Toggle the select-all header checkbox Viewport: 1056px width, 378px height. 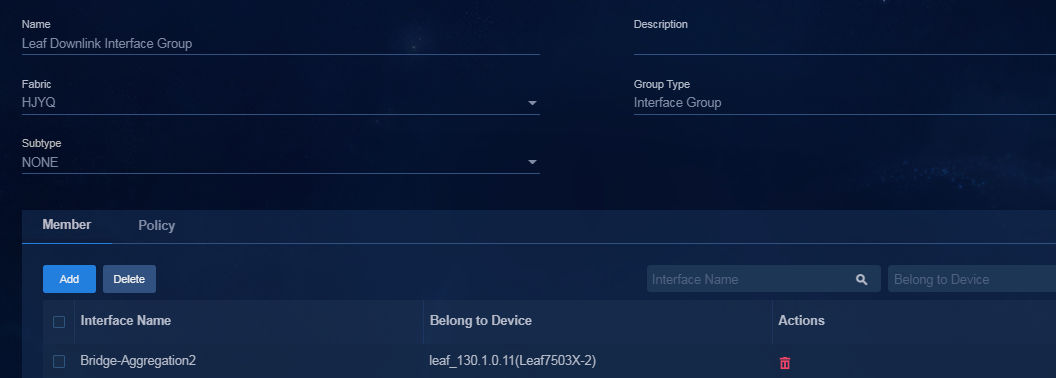click(59, 321)
